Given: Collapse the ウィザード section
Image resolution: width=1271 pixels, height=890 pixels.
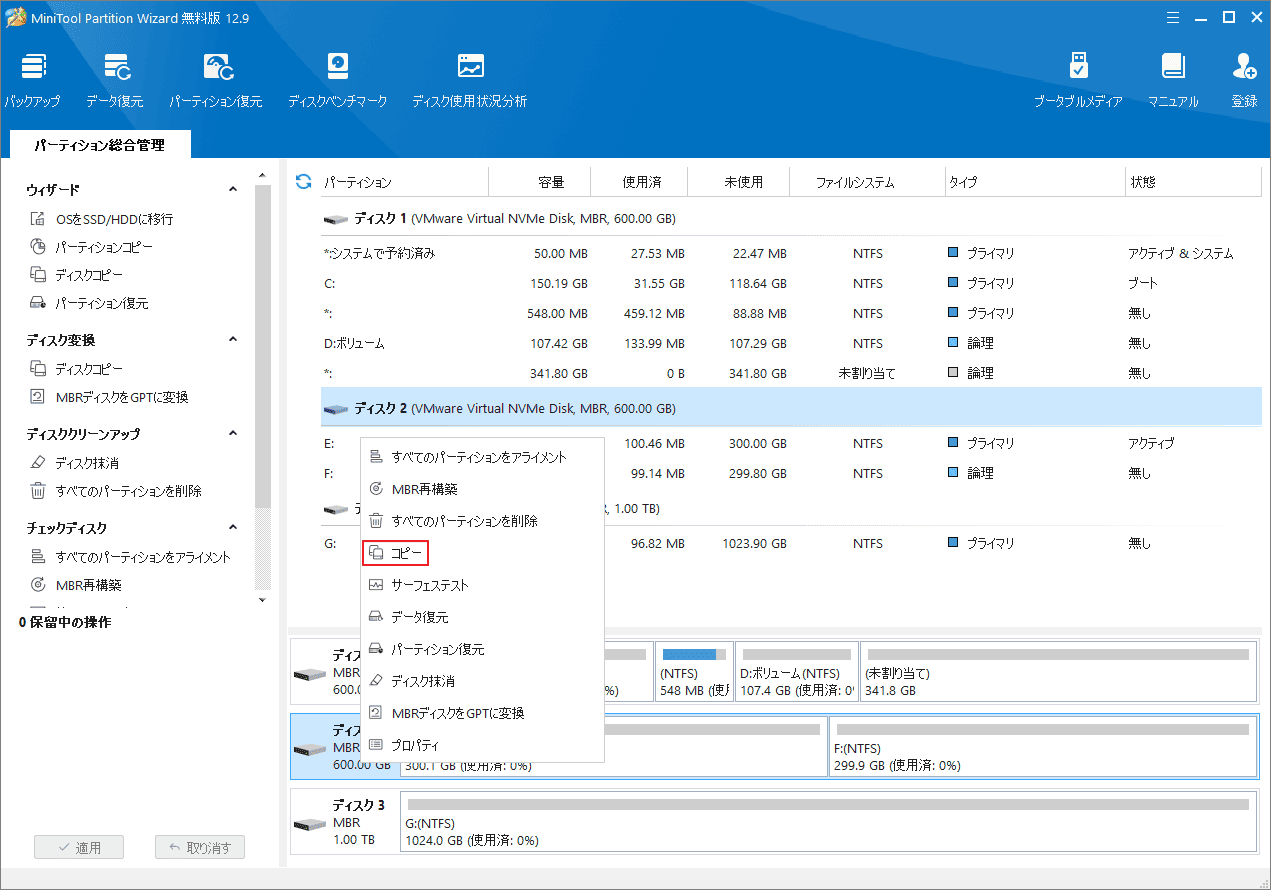Looking at the screenshot, I should [x=233, y=189].
